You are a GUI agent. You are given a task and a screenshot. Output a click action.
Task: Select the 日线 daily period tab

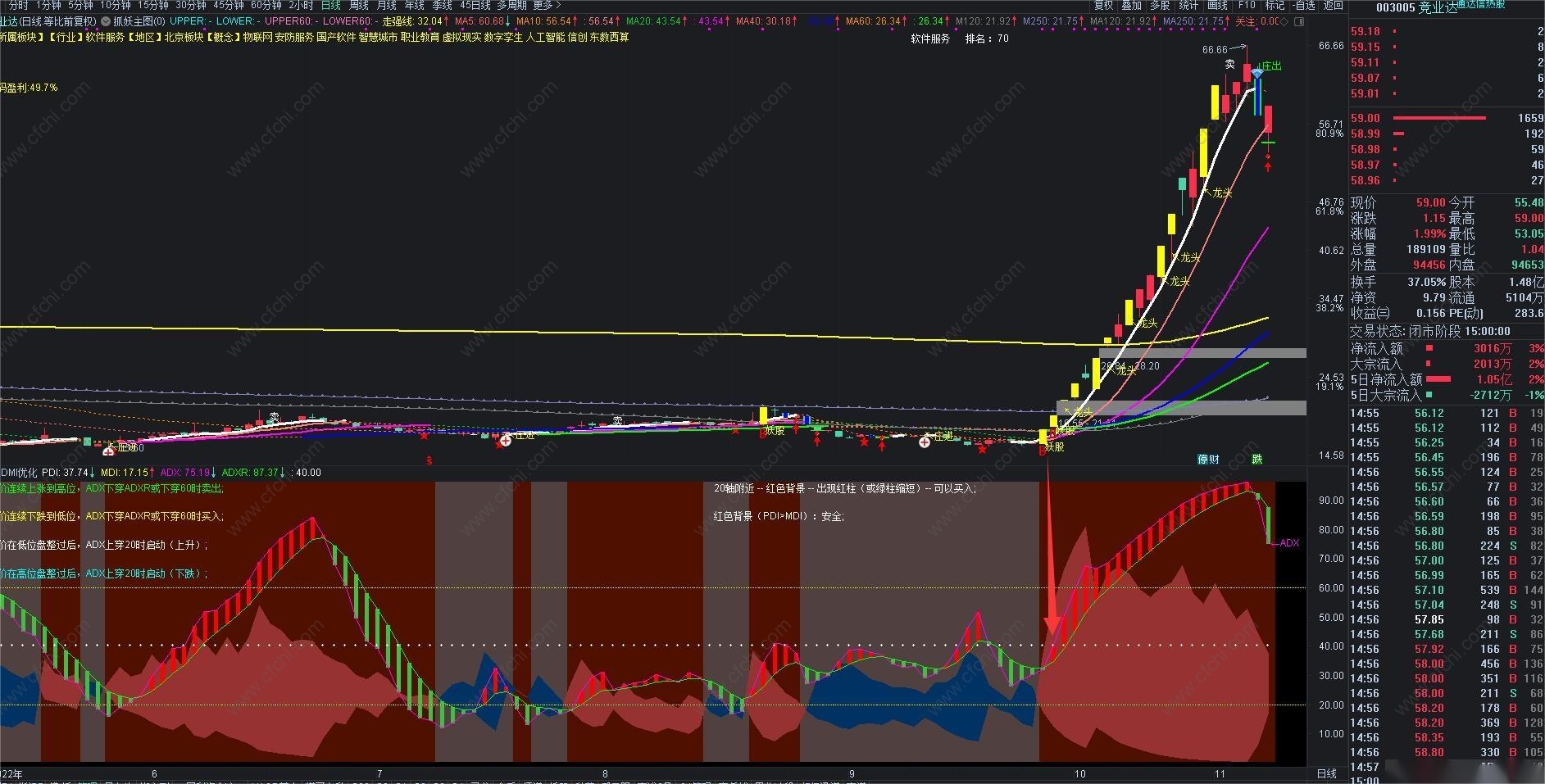[330, 5]
